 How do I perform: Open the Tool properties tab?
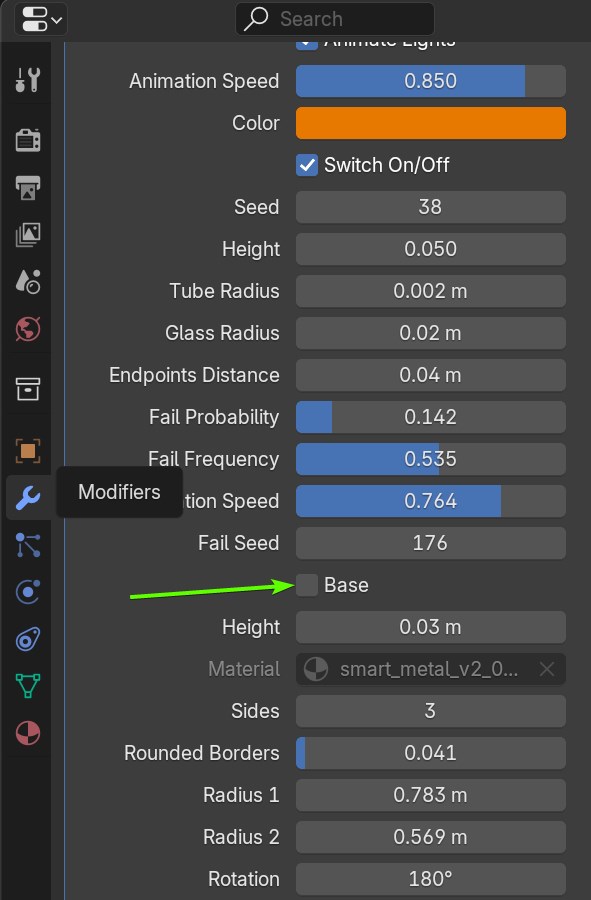pyautogui.click(x=28, y=80)
